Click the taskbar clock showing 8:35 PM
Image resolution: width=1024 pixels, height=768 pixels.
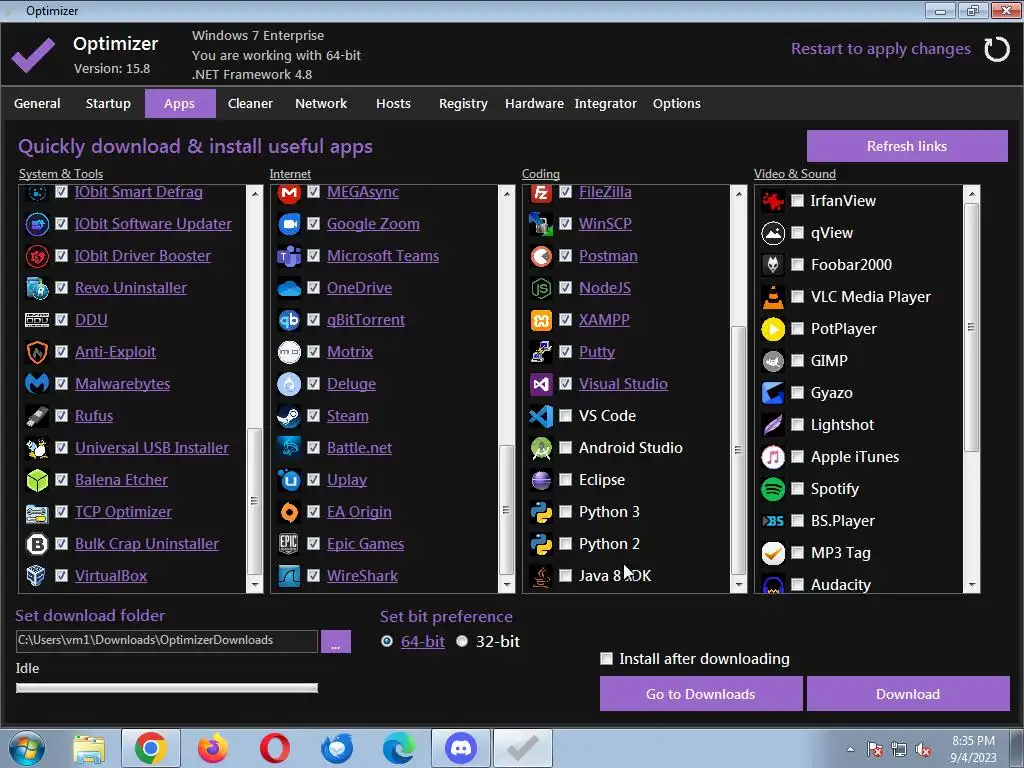pos(973,748)
